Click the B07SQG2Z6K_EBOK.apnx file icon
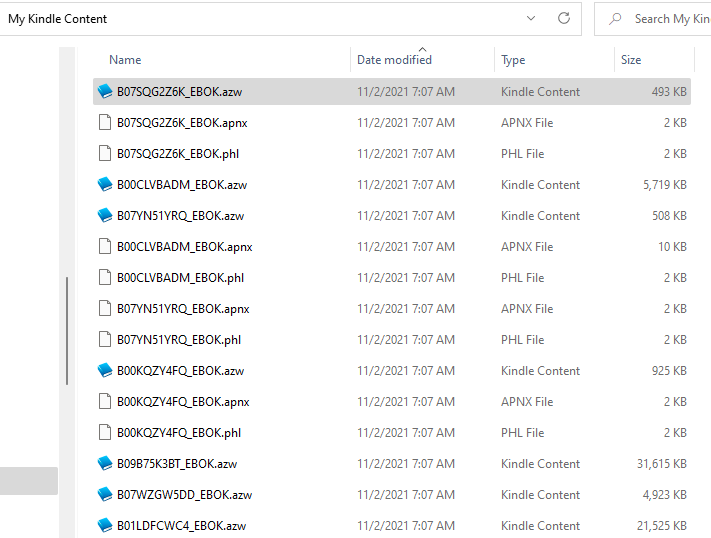 [x=105, y=122]
